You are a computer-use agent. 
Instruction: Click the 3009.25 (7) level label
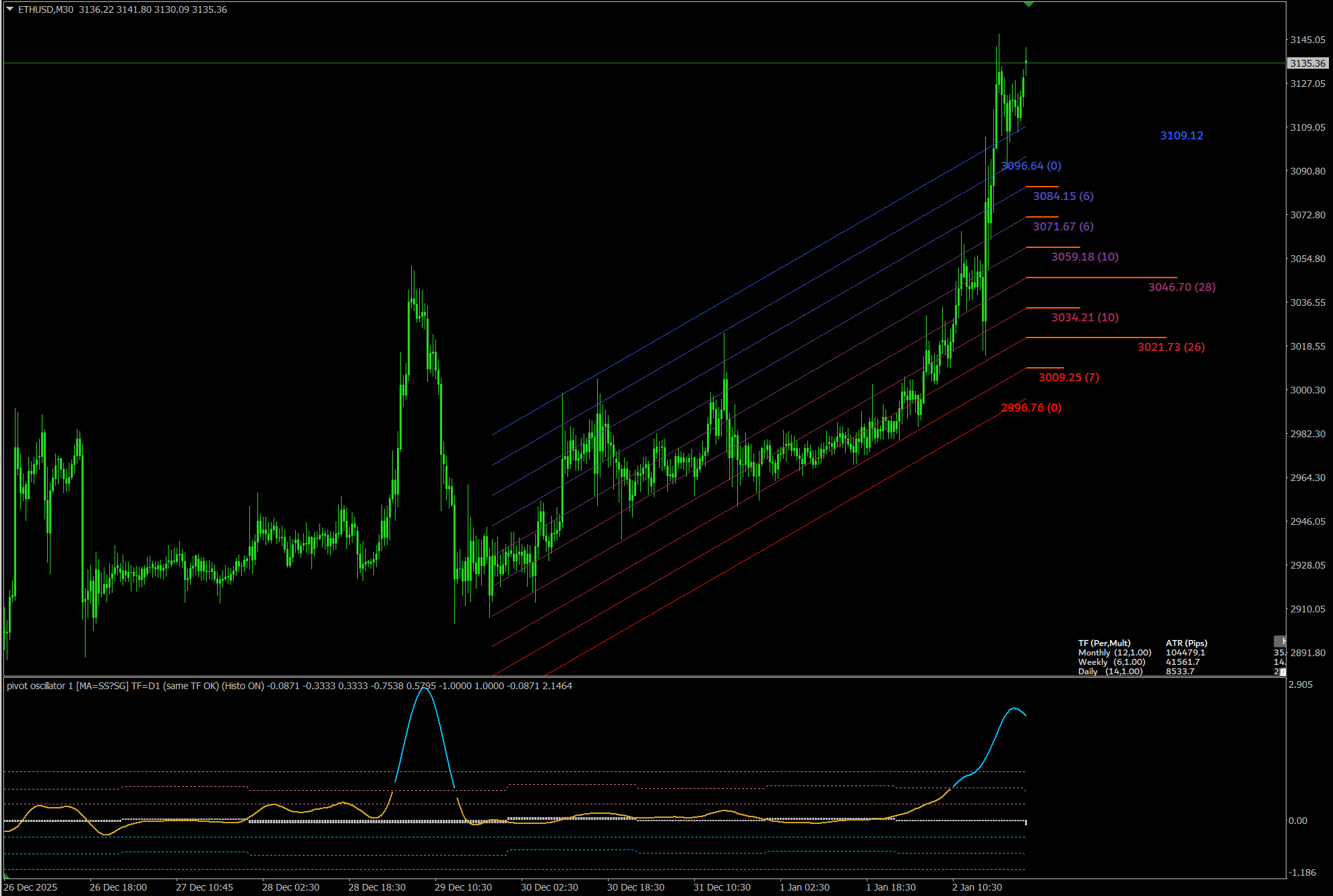pyautogui.click(x=1068, y=377)
